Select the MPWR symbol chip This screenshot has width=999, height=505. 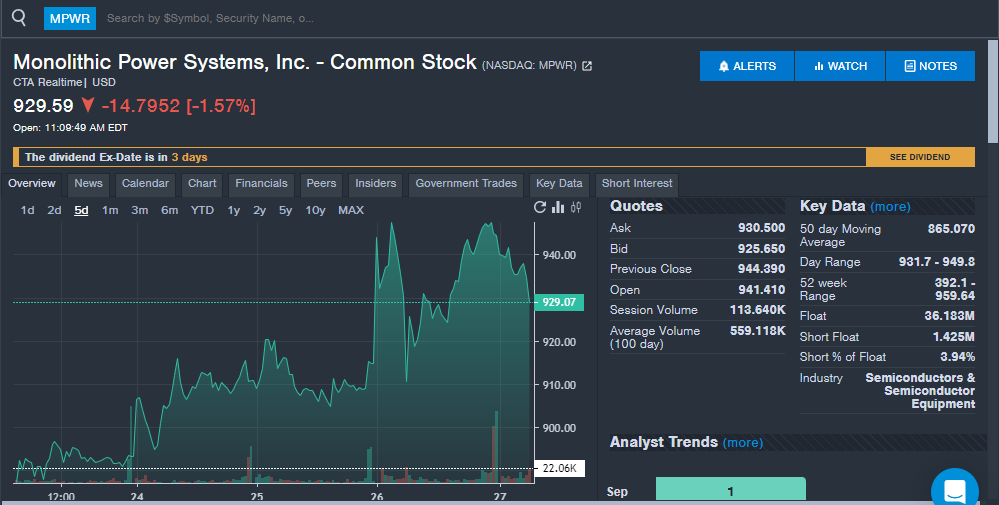click(70, 18)
